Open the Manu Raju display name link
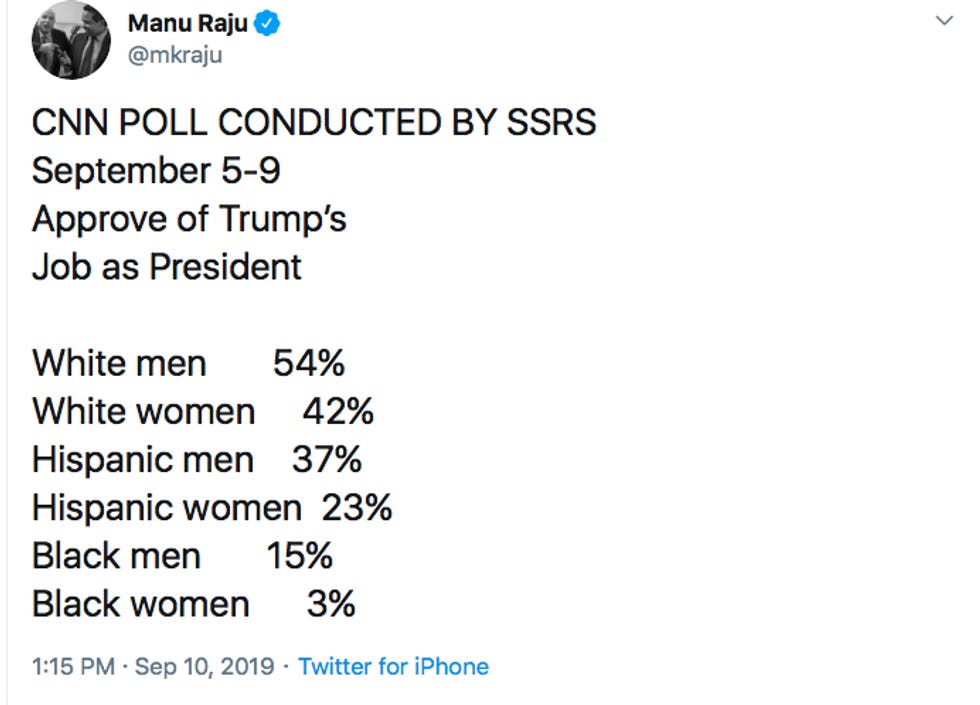This screenshot has height=705, width=980. pos(188,24)
